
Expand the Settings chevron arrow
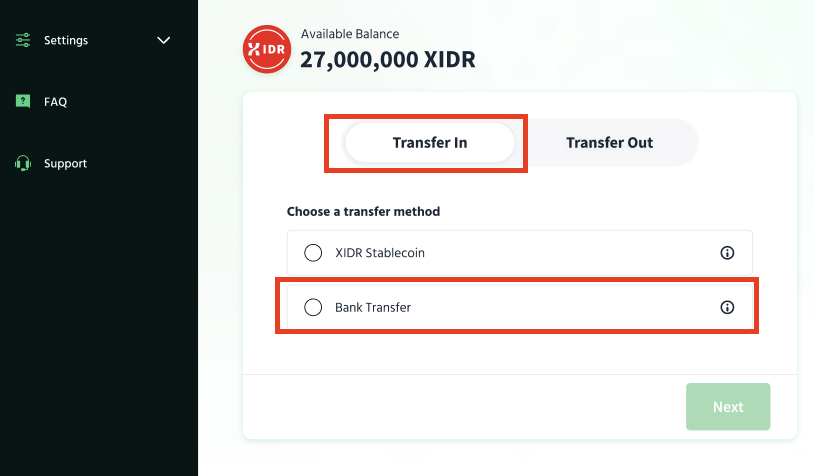164,40
